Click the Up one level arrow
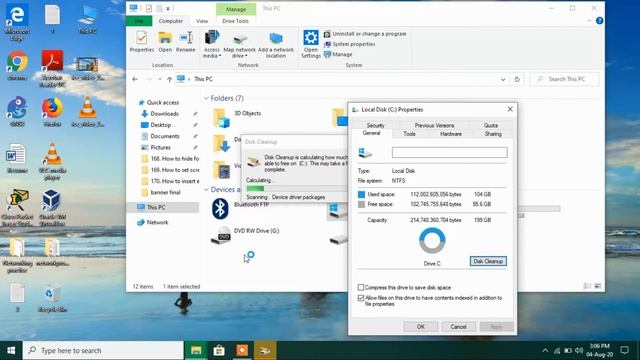640x360 pixels. click(x=169, y=79)
